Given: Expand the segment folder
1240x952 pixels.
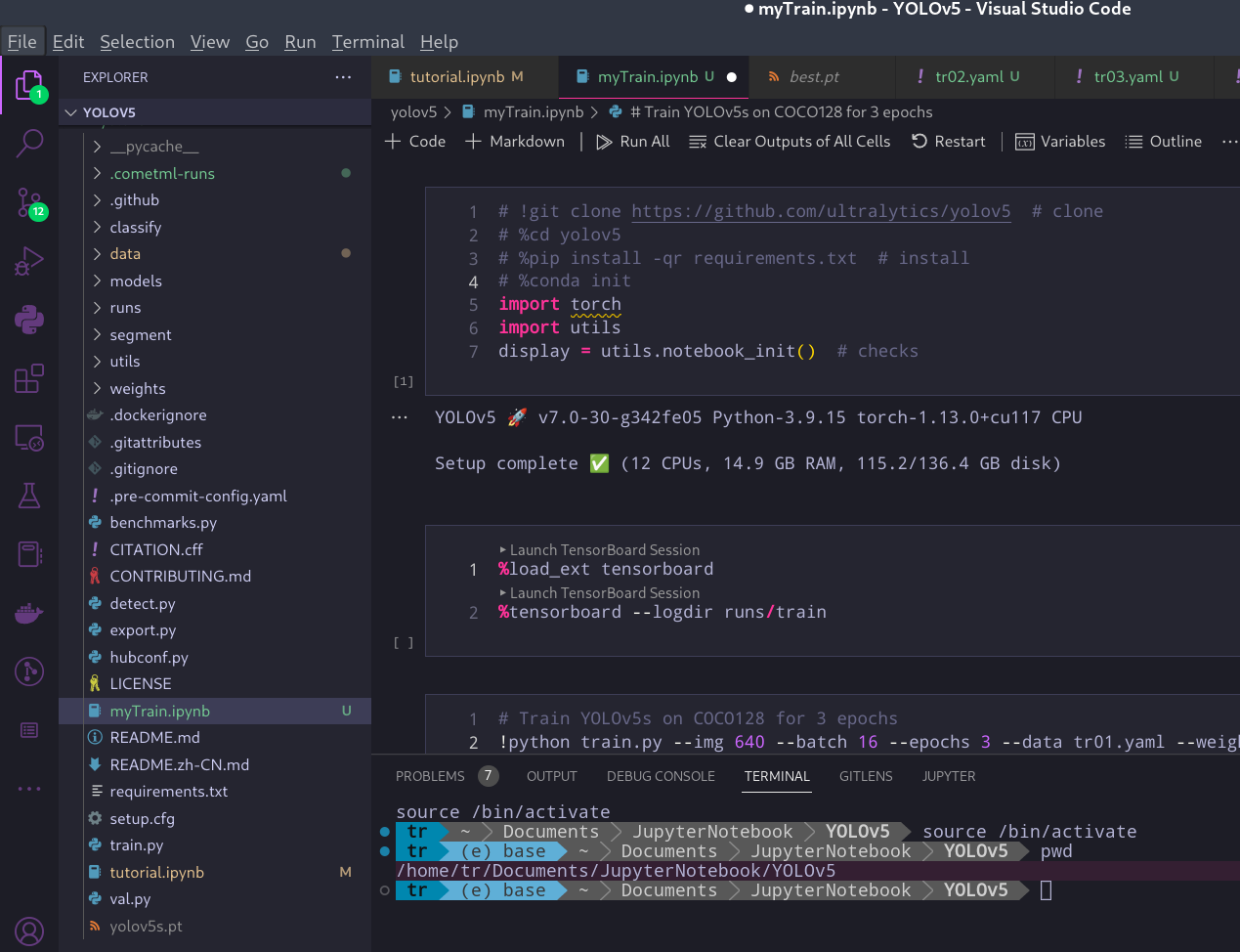Looking at the screenshot, I should click(x=215, y=334).
